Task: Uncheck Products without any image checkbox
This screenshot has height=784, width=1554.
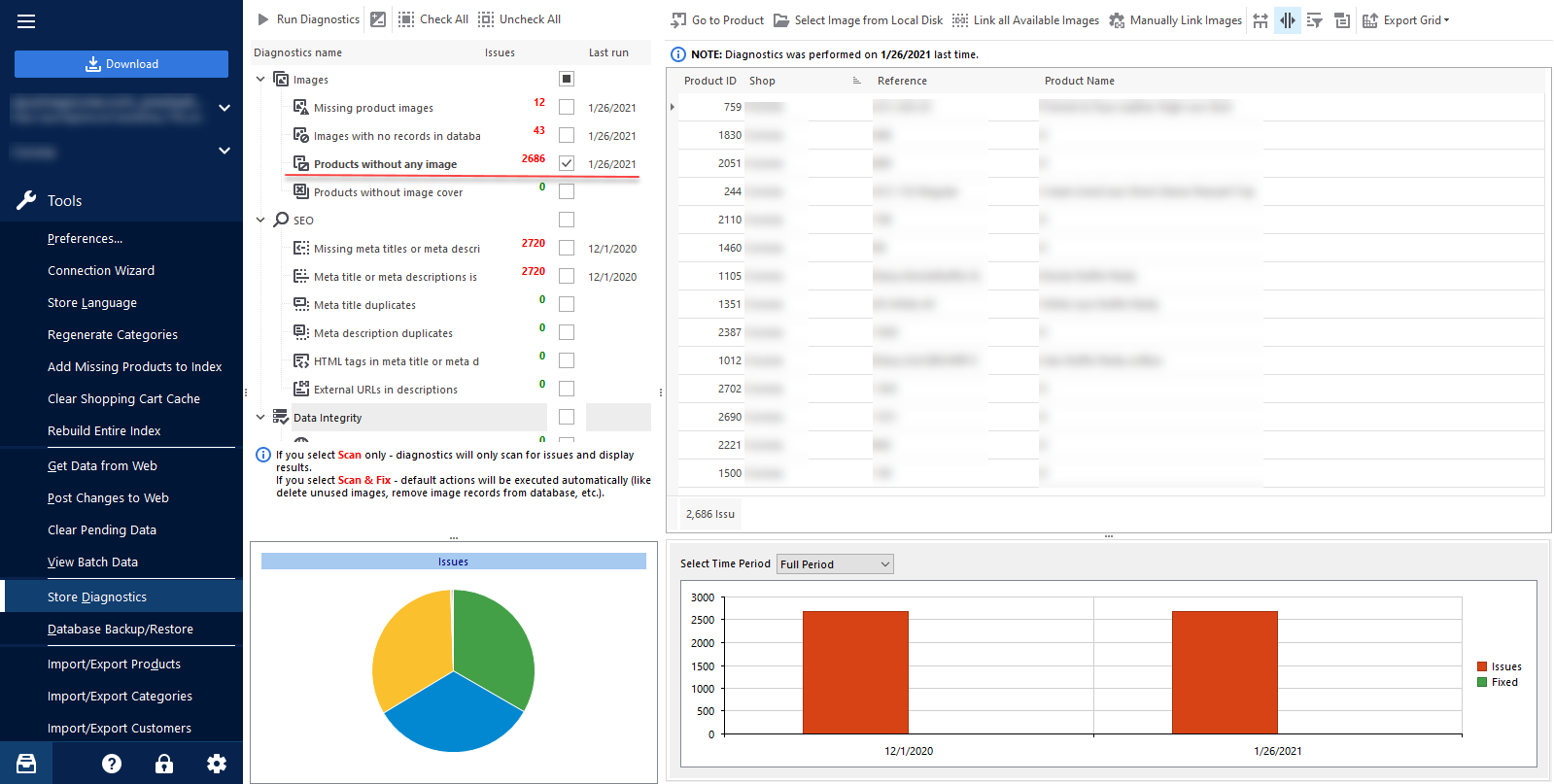Action: (x=567, y=163)
